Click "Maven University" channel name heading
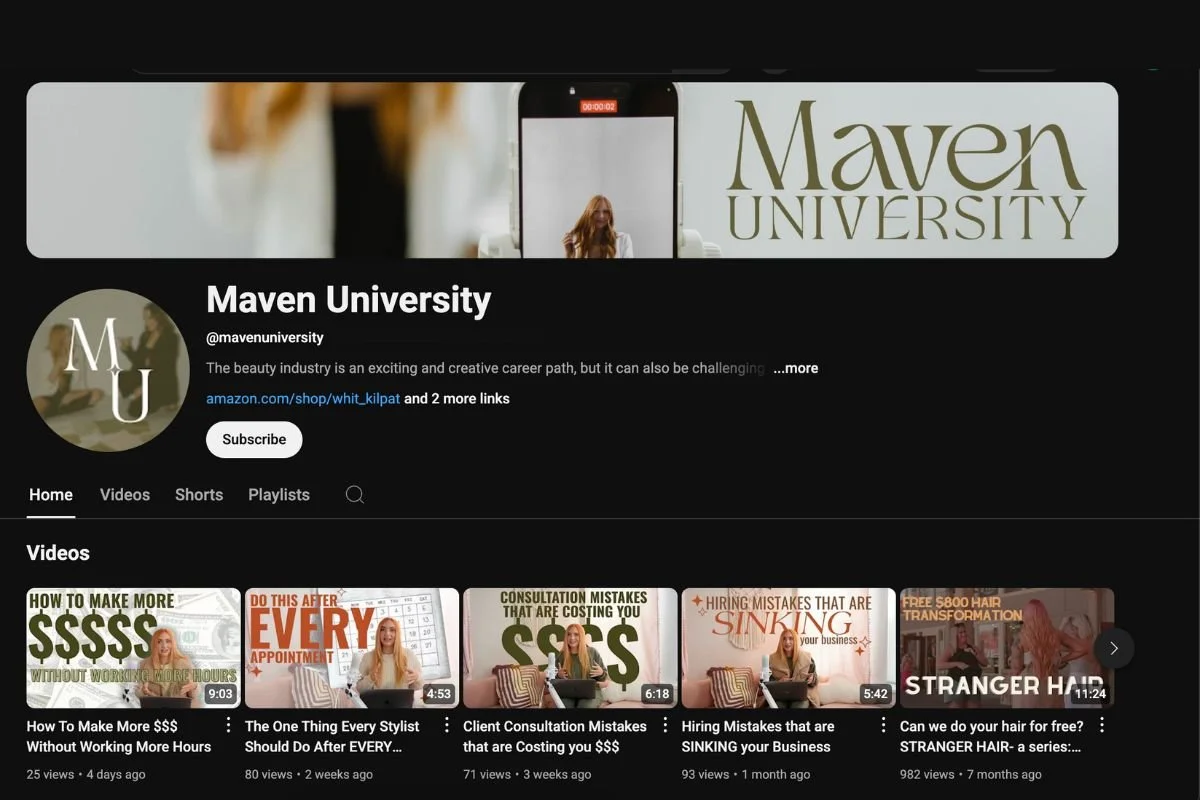The height and width of the screenshot is (800, 1200). (x=349, y=300)
